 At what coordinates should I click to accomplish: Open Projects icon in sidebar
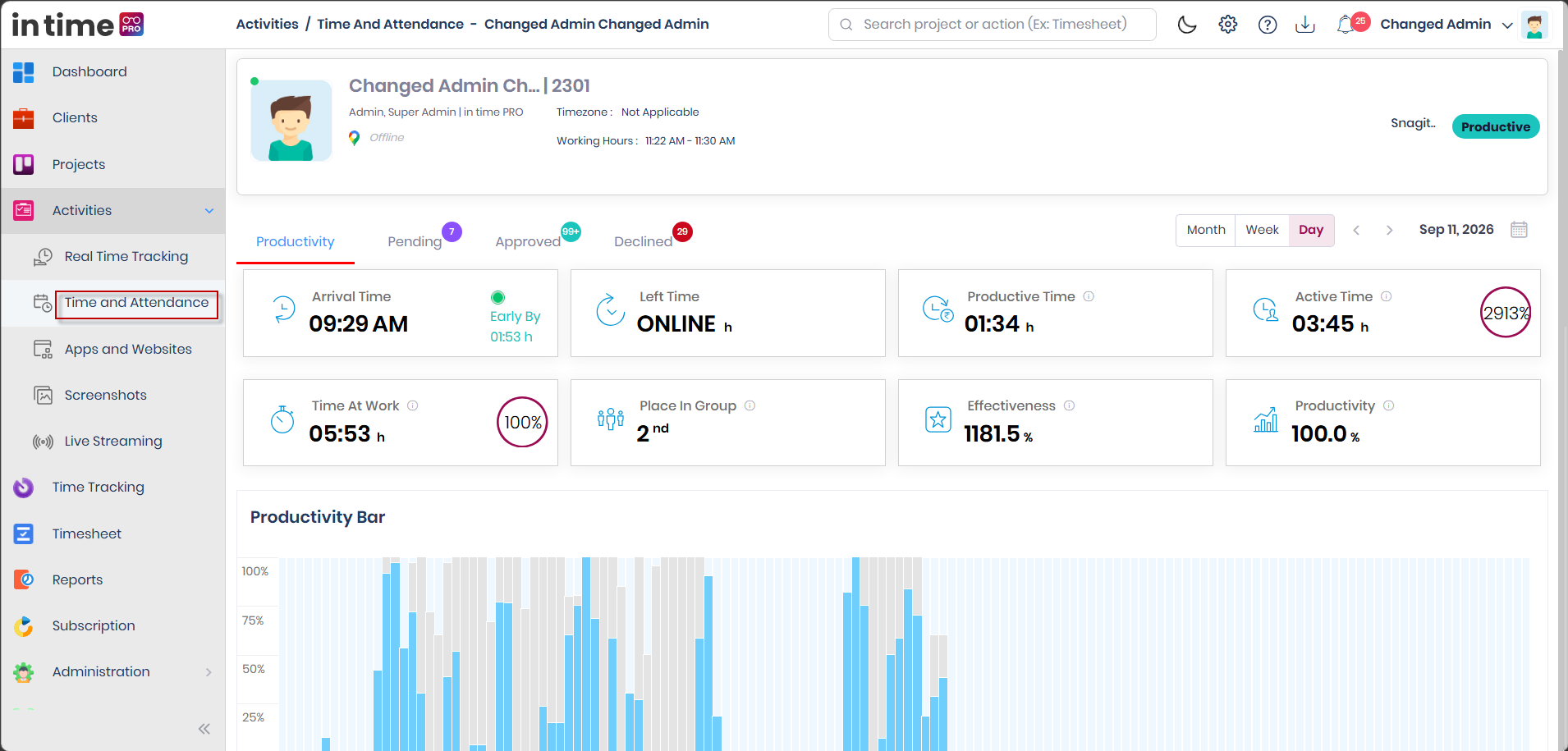(24, 164)
